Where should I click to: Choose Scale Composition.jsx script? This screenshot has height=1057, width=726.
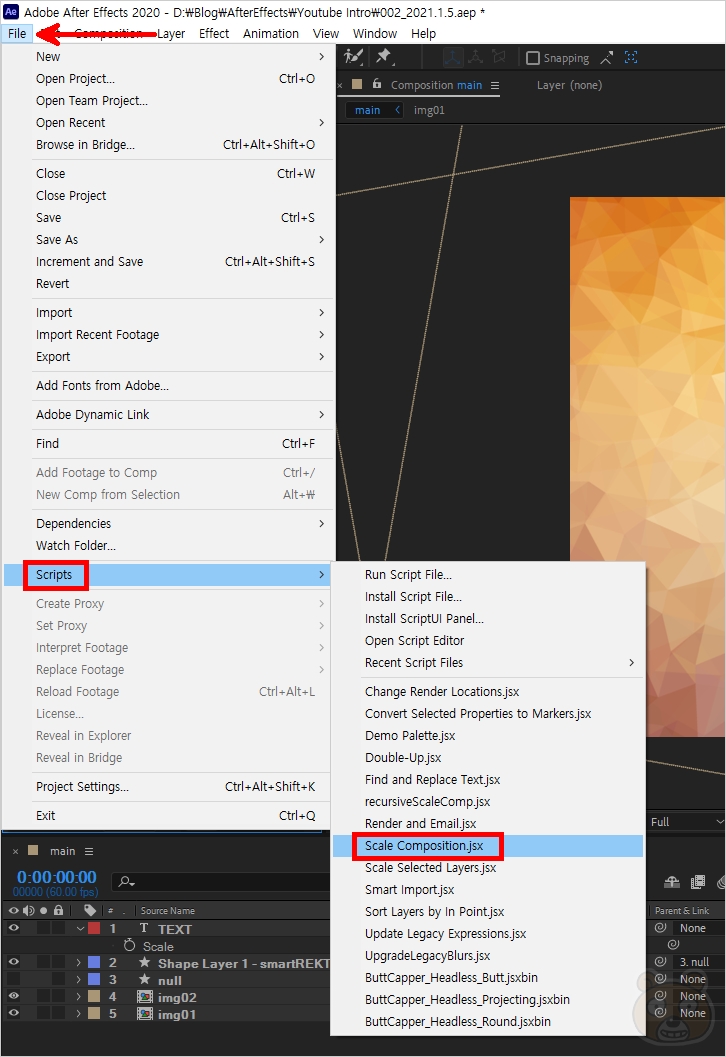(x=488, y=846)
